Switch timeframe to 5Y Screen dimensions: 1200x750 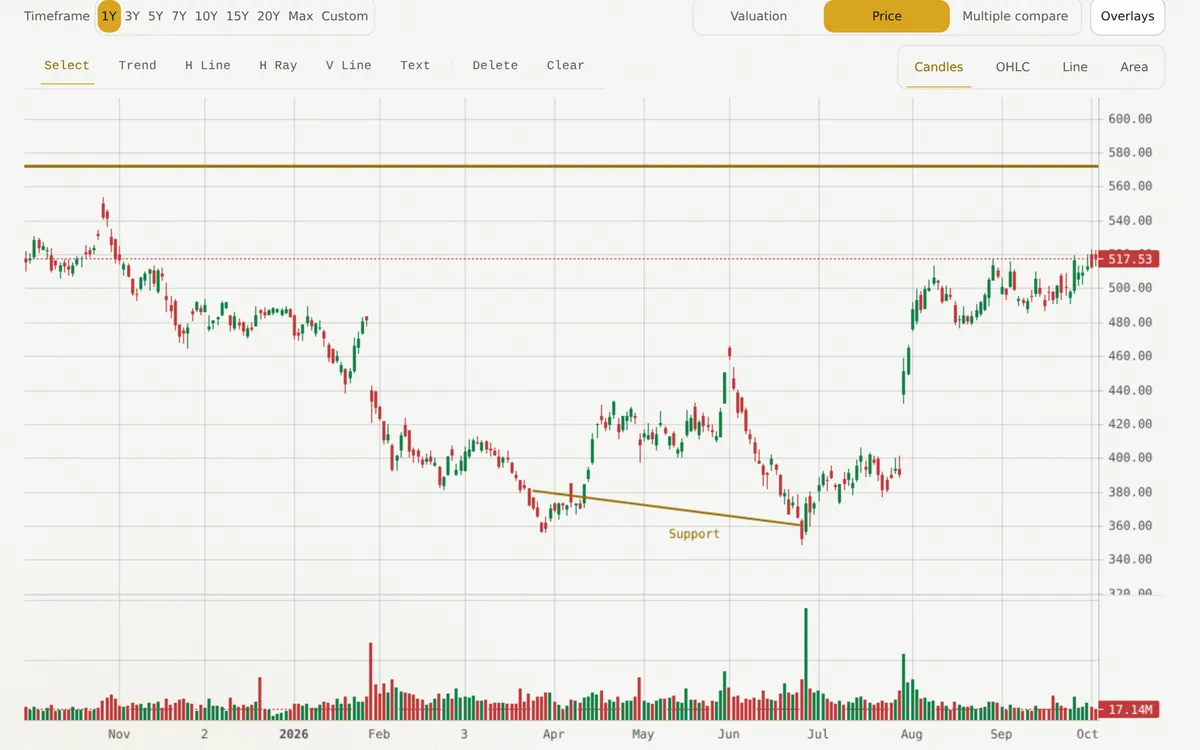click(156, 16)
